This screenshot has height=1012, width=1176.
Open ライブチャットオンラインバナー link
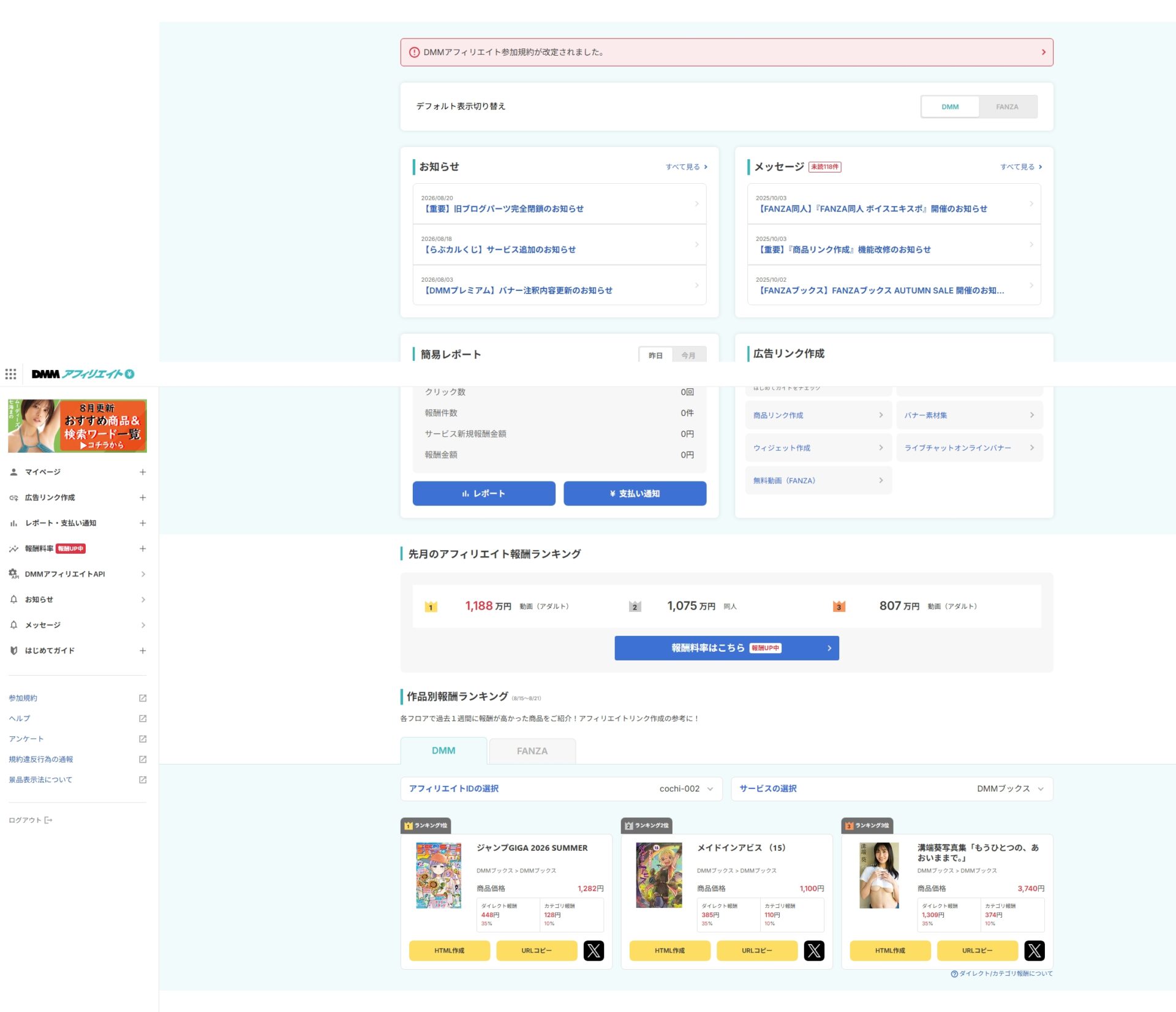tap(970, 448)
